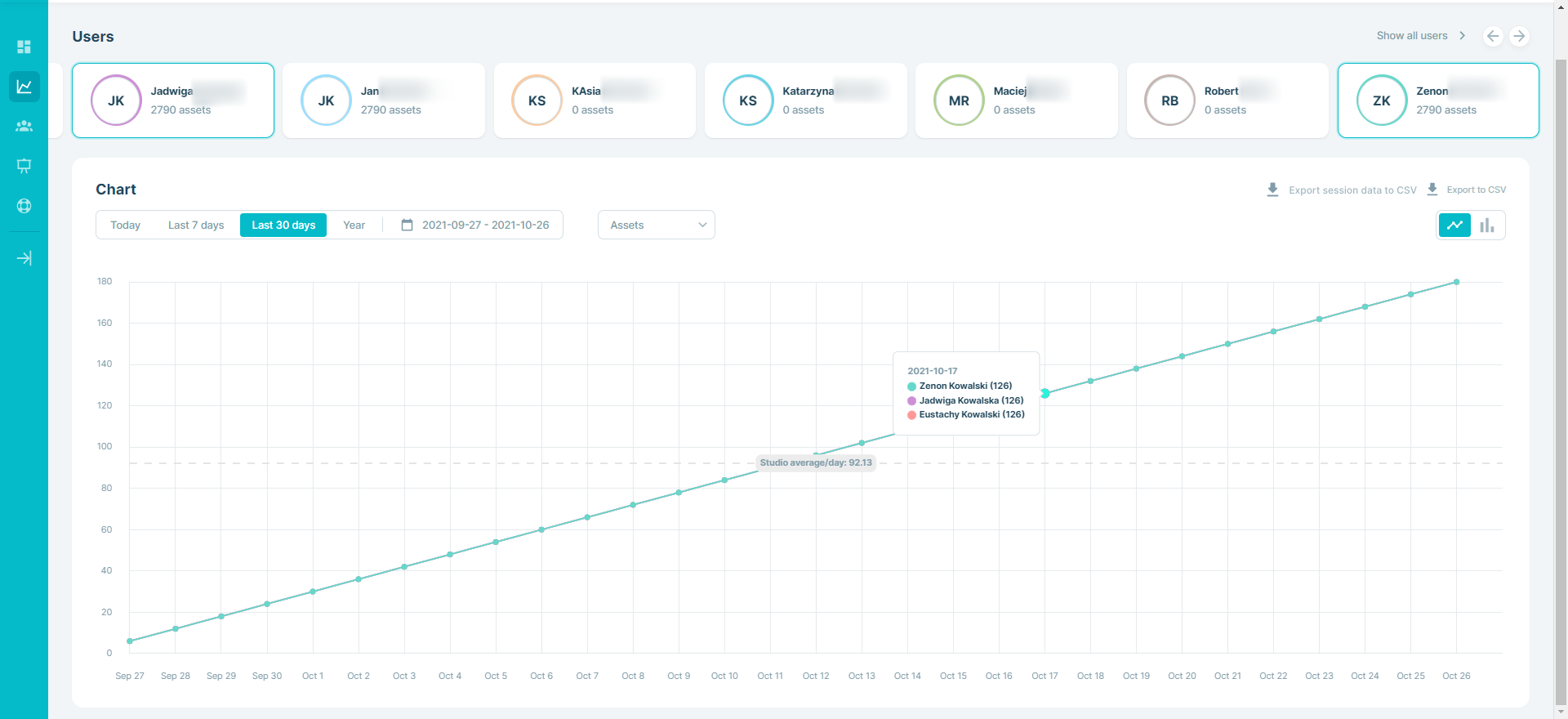Go to next users with right arrow
The image size is (1568, 719).
[1519, 36]
